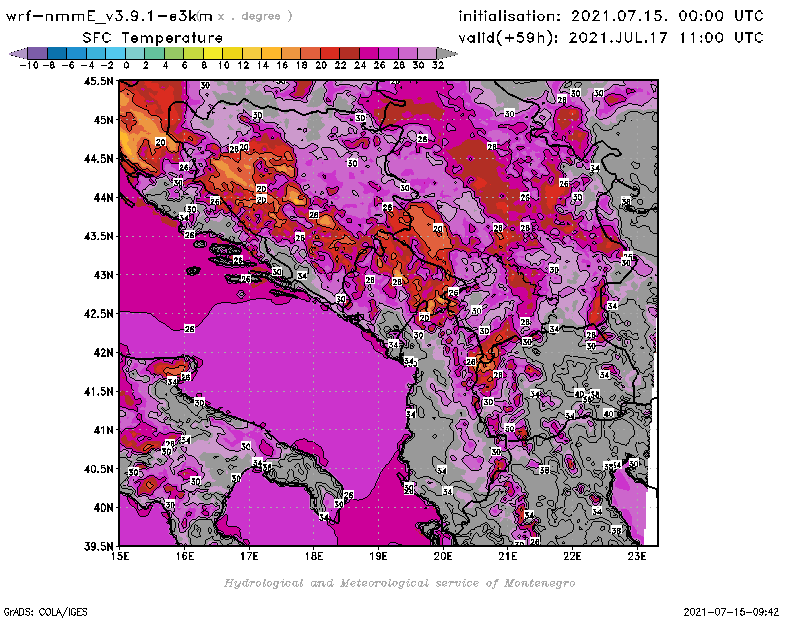Click the 20E longitude axis label
This screenshot has height=618, width=800.
pyautogui.click(x=443, y=556)
